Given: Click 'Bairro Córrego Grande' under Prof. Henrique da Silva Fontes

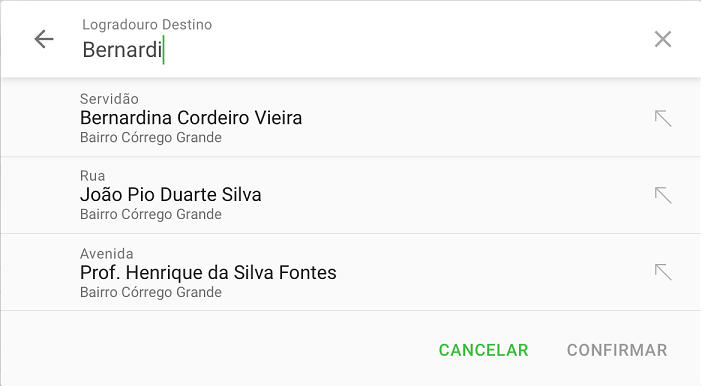Looking at the screenshot, I should point(151,292).
